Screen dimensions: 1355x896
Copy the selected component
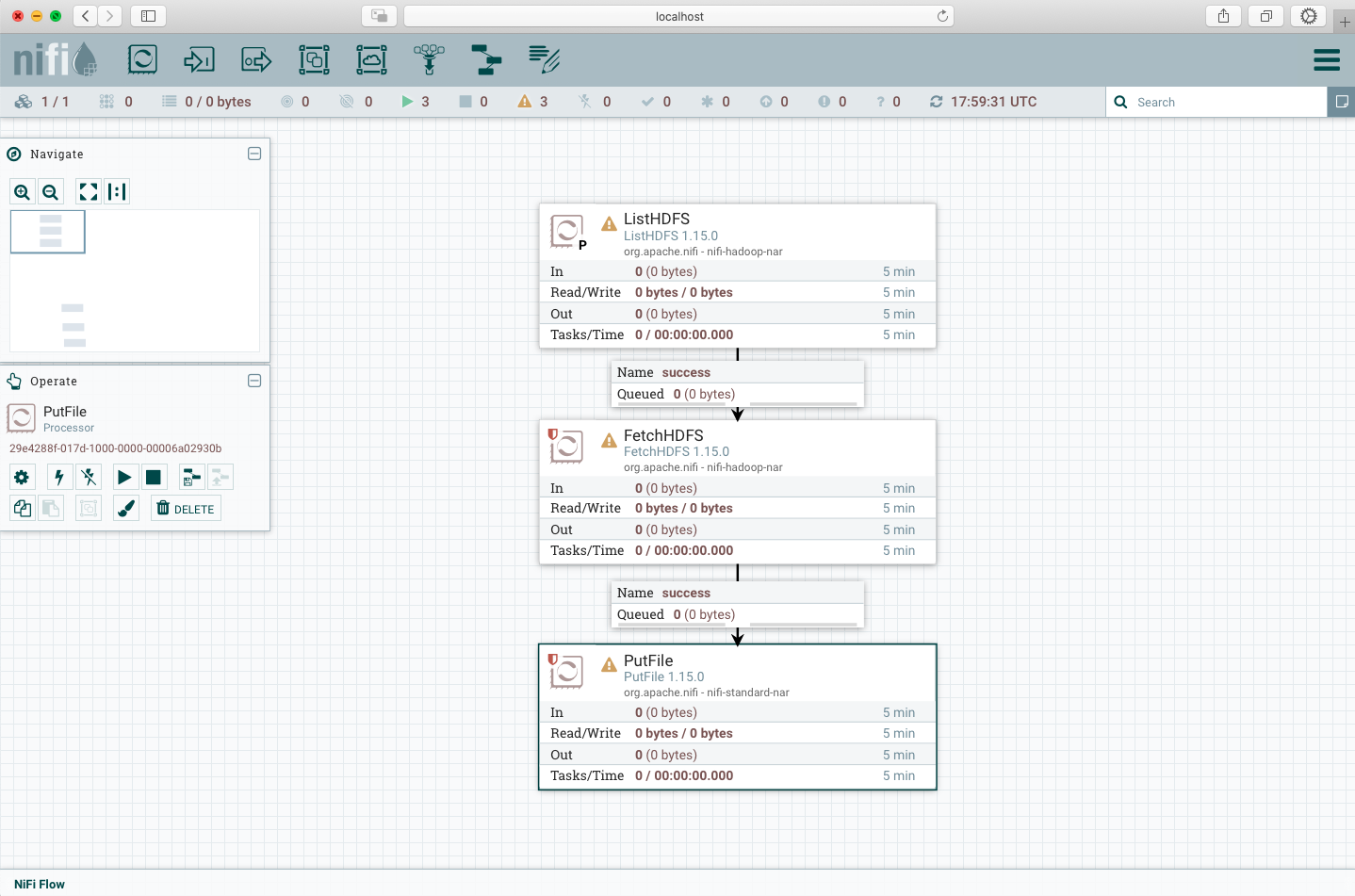[22, 509]
